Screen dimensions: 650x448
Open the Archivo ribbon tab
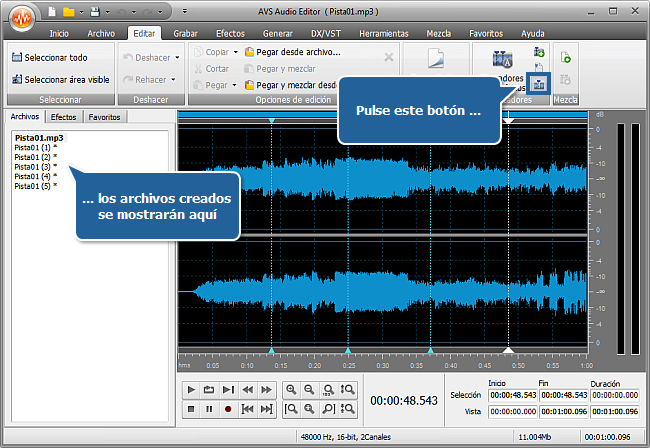tap(101, 34)
